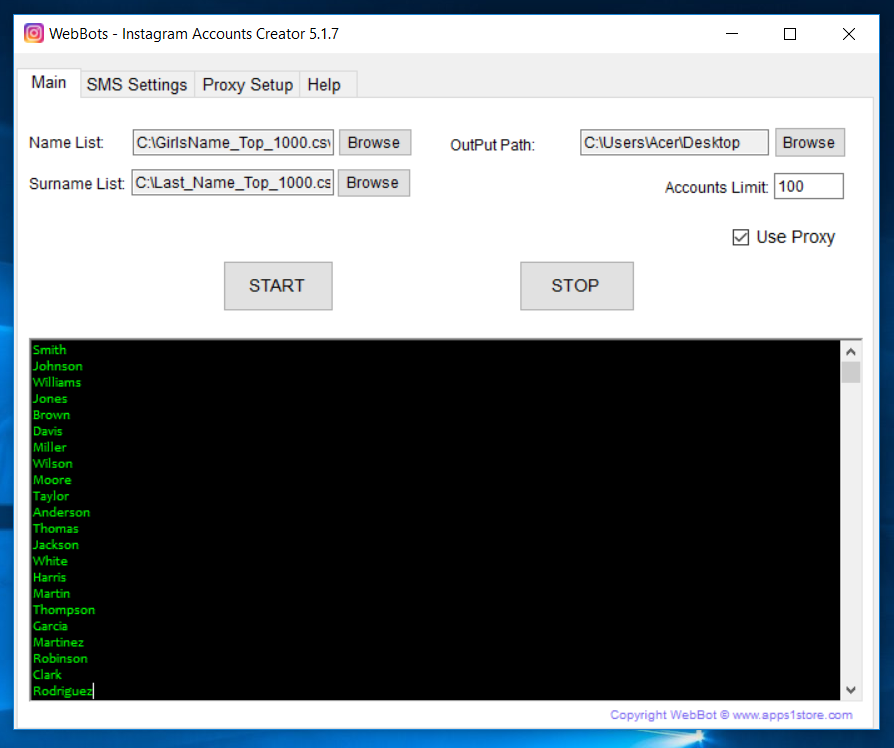Click 'Martinez' in the log output
Image resolution: width=894 pixels, height=748 pixels.
[58, 643]
